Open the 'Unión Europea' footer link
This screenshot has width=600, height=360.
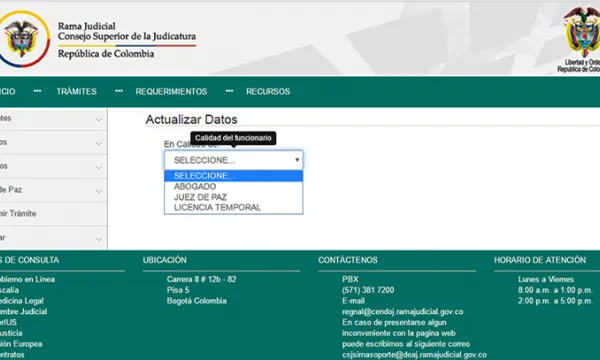click(21, 344)
